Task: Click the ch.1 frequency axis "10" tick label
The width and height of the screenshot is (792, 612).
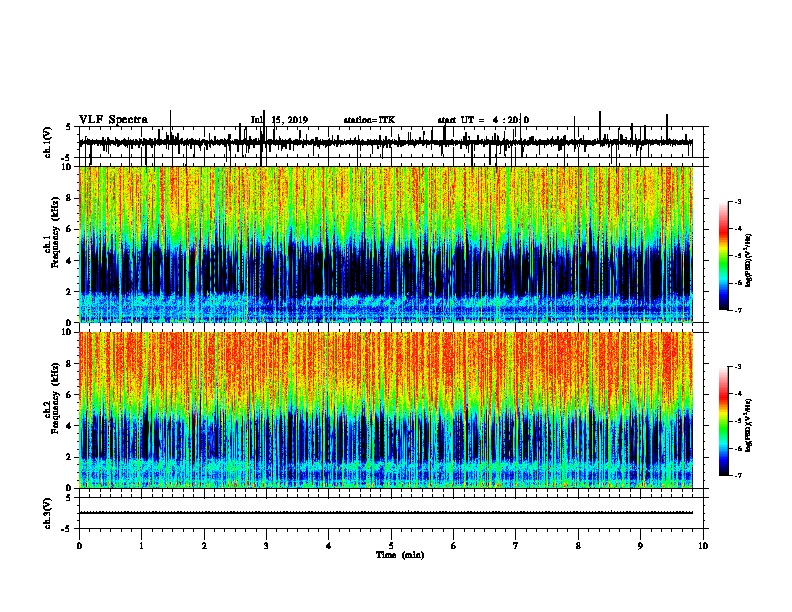Action: [66, 167]
